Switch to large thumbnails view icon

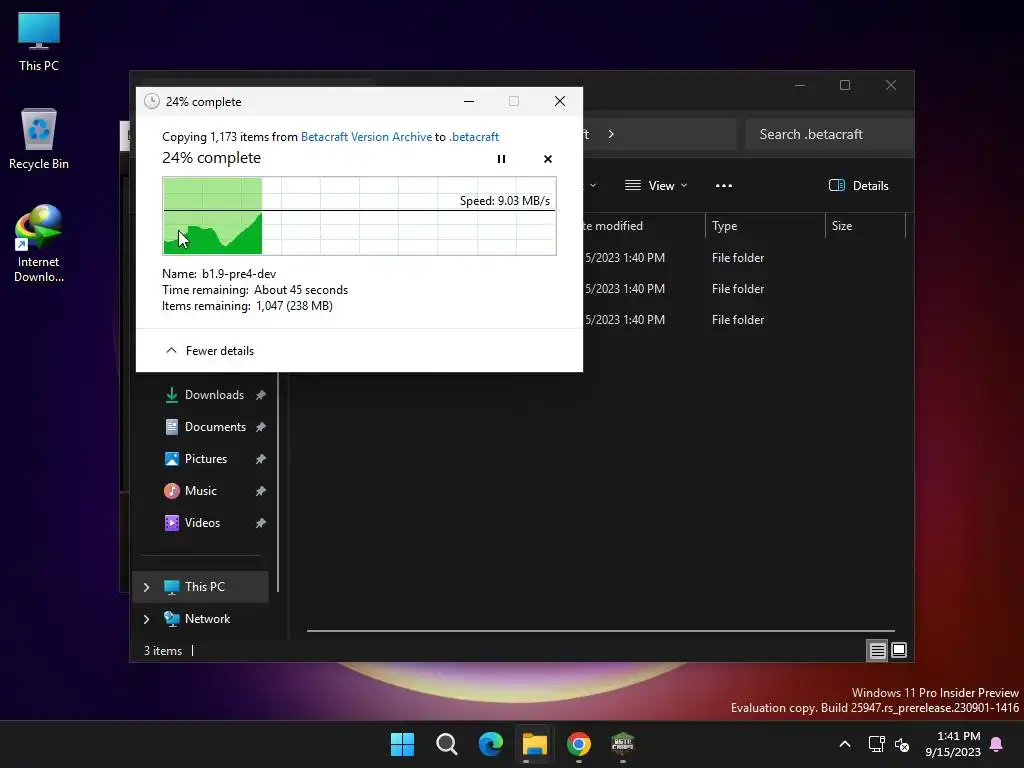(899, 650)
